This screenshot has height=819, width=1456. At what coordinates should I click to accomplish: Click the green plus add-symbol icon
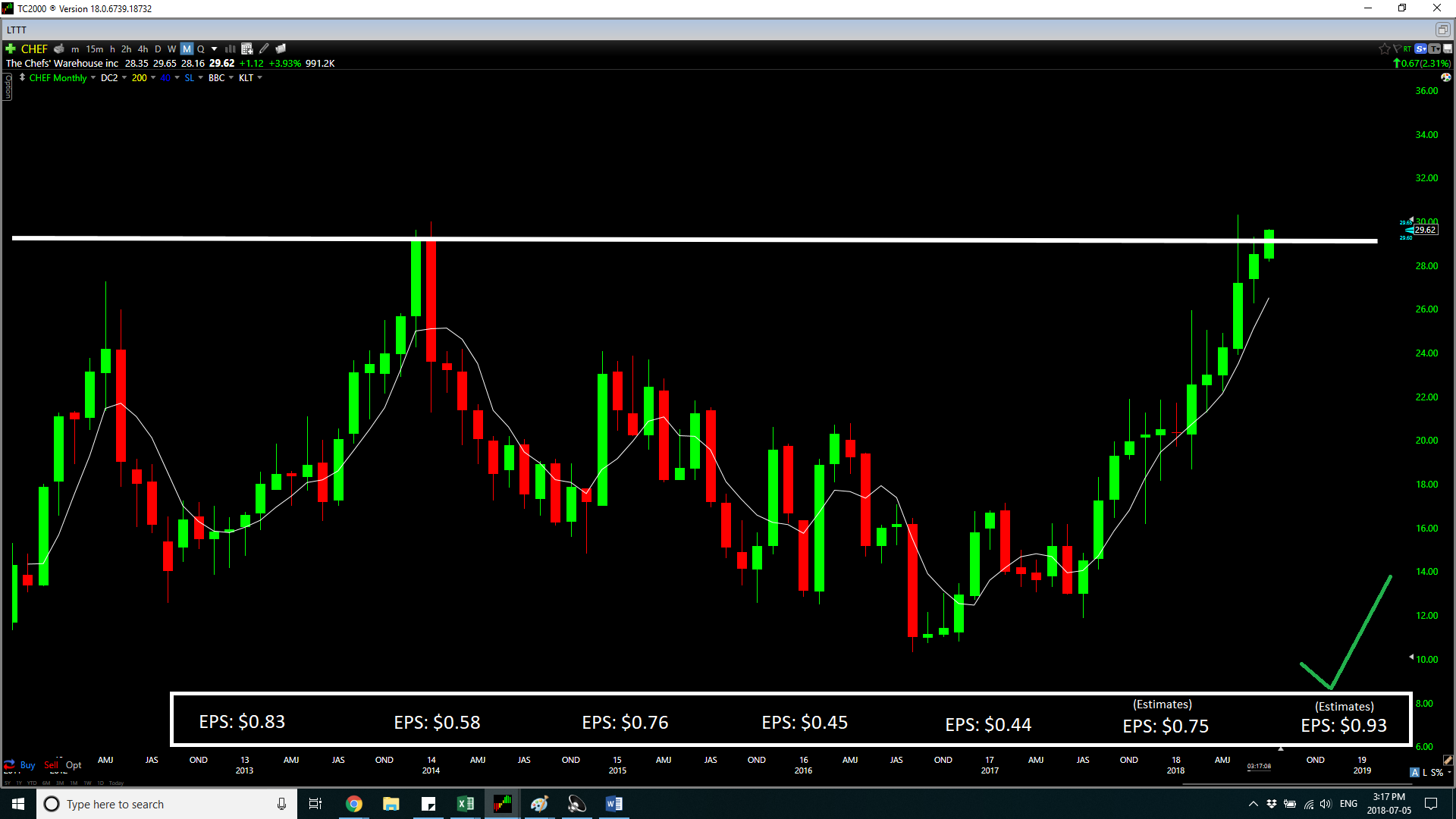11,49
